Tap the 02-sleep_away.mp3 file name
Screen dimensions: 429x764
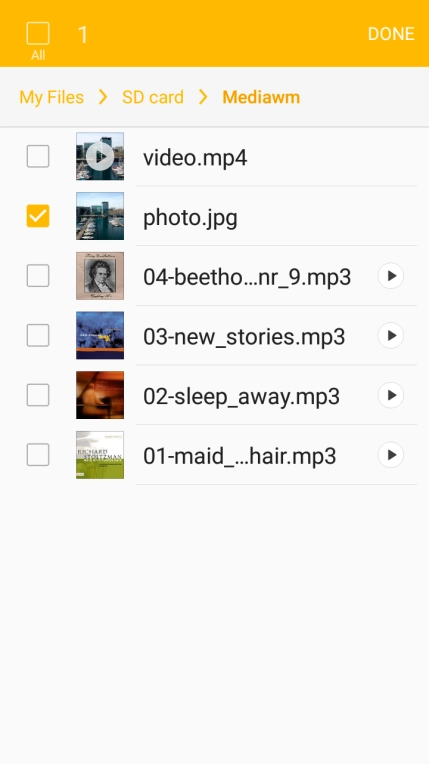[241, 397]
